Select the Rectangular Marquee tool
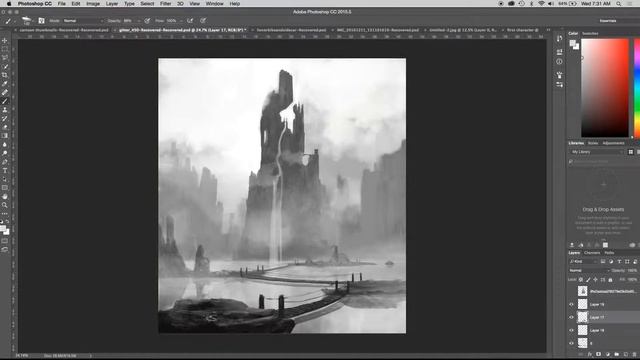 (5, 49)
